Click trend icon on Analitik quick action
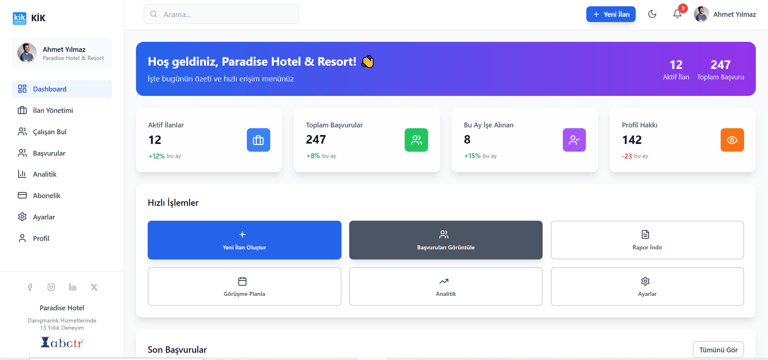 pos(444,281)
